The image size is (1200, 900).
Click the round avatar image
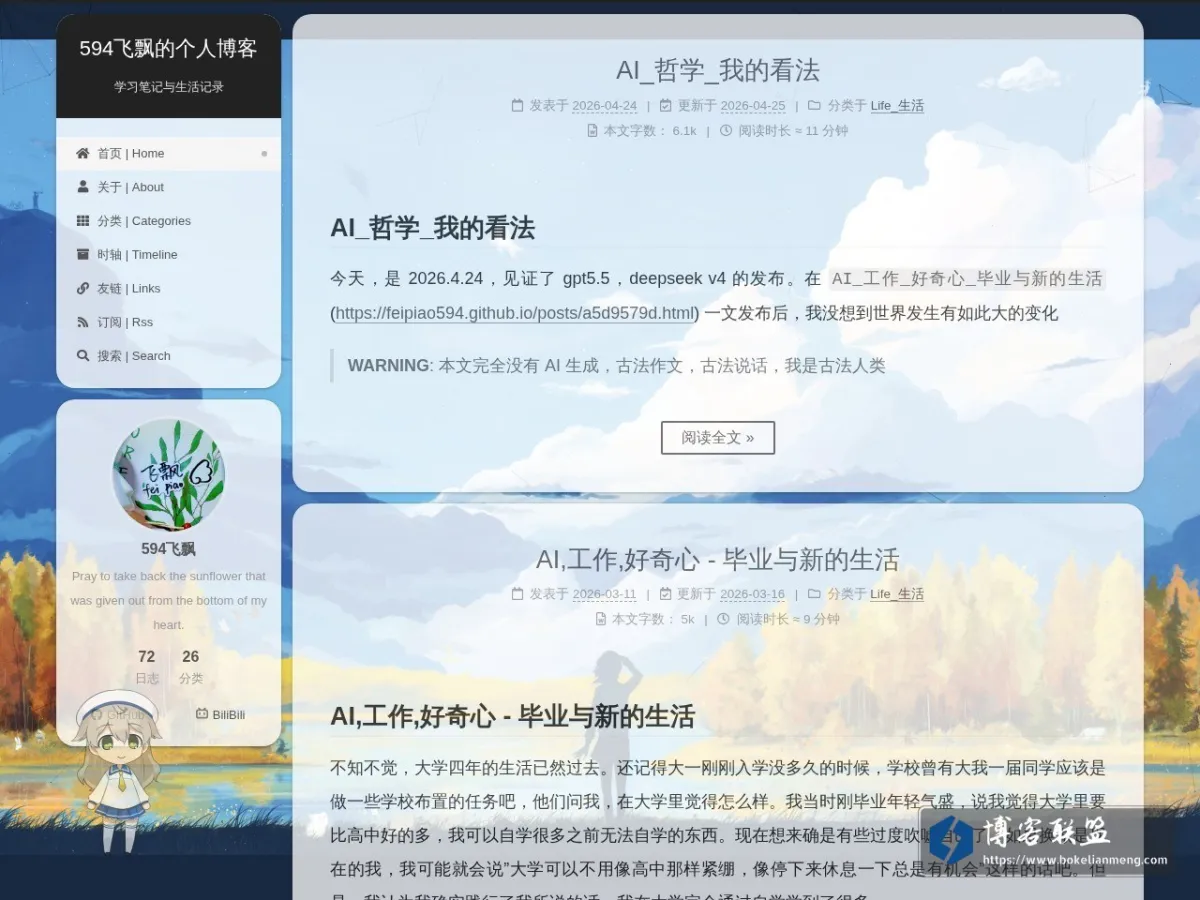click(168, 474)
